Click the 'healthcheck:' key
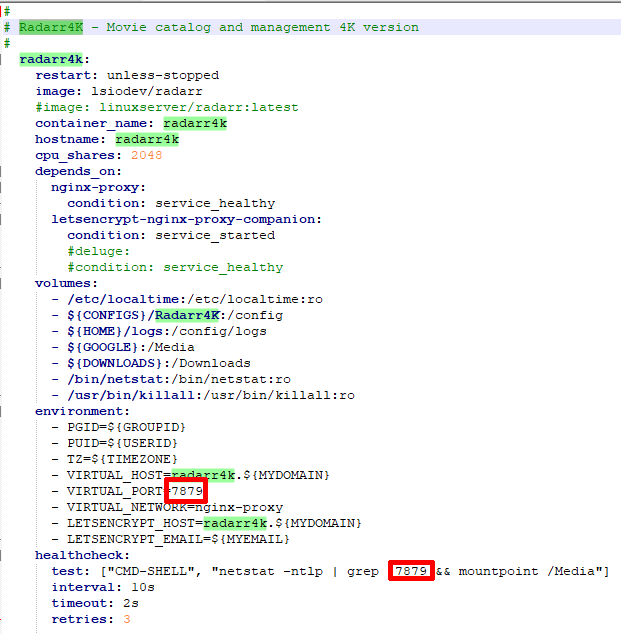 click(82, 555)
